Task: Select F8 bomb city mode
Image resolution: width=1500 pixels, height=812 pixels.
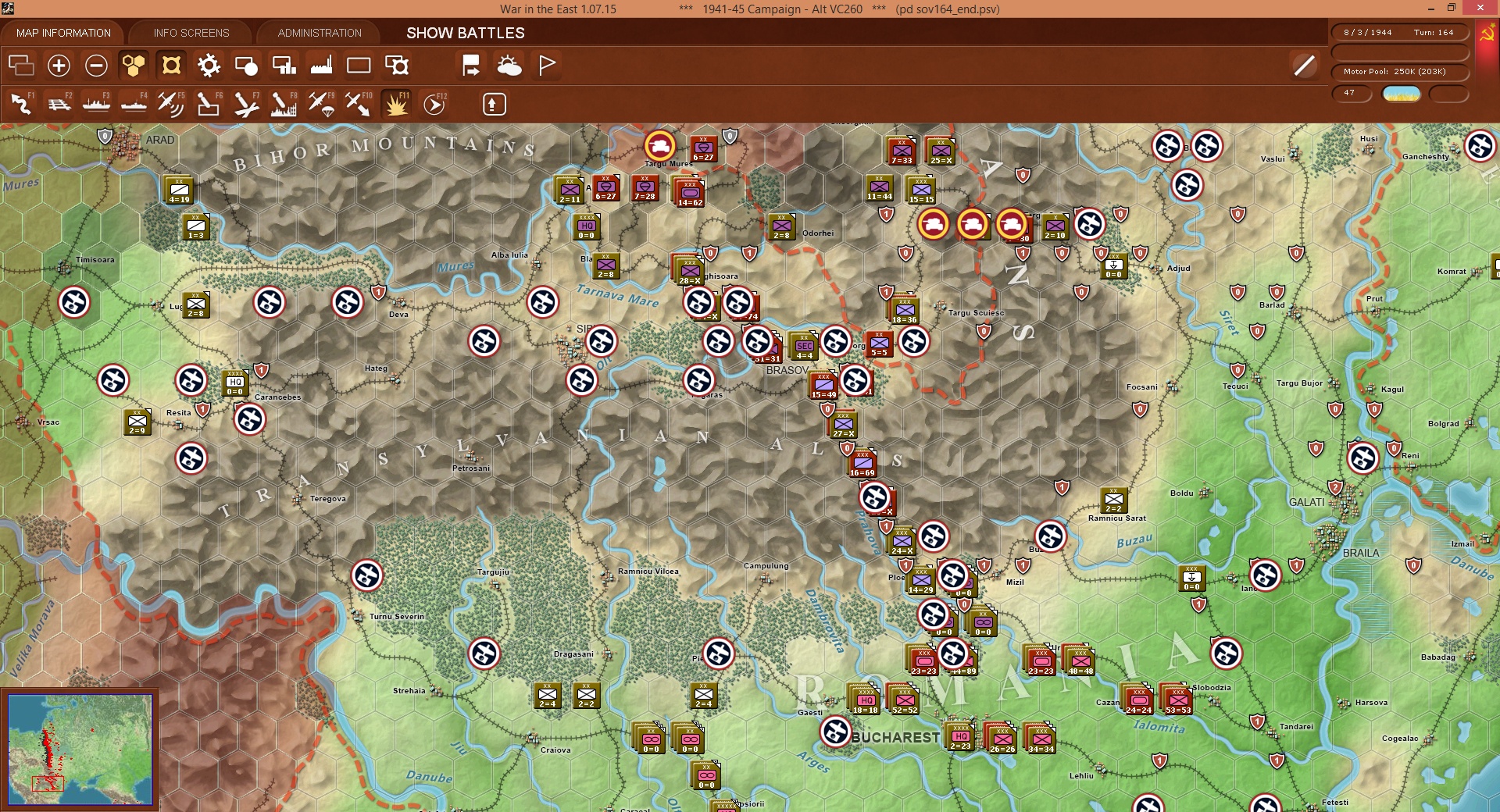Action: [x=284, y=104]
